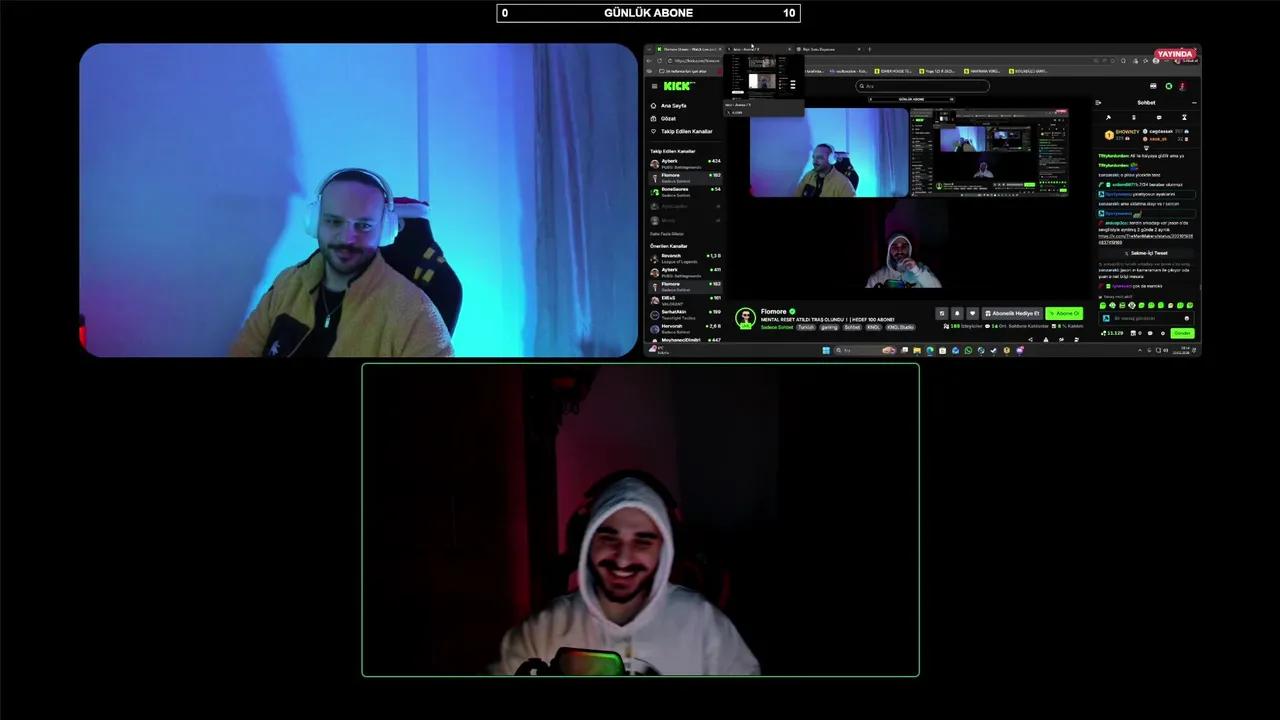Open the pinned message icon in chat

click(x=1108, y=118)
